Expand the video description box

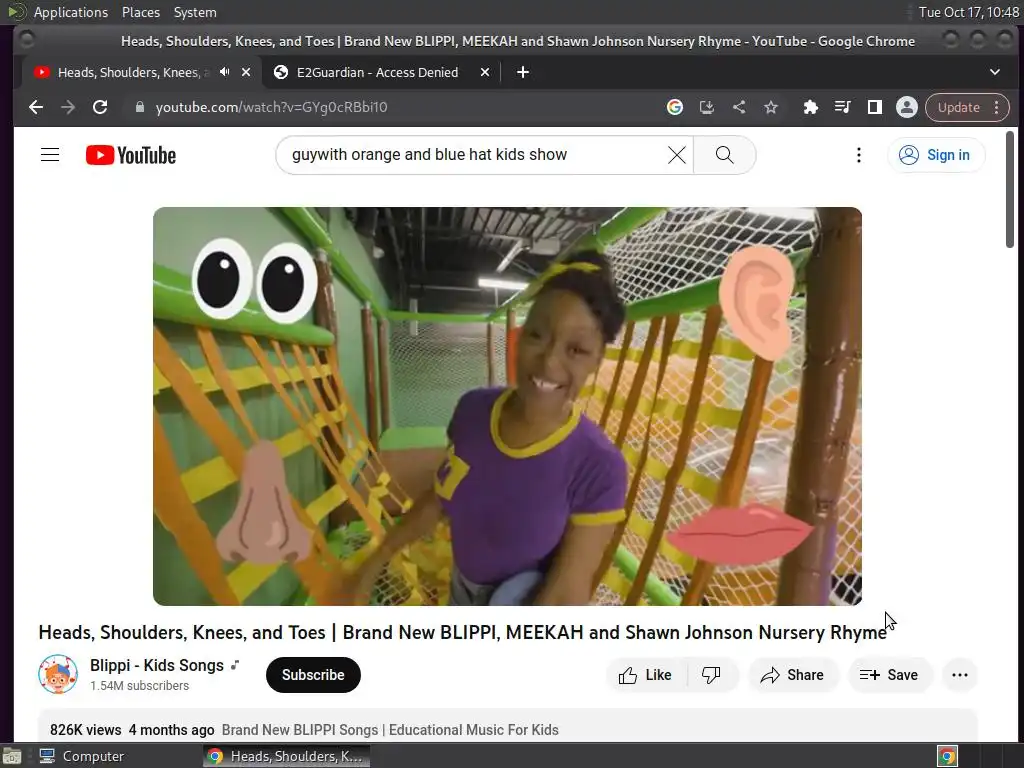click(x=507, y=726)
